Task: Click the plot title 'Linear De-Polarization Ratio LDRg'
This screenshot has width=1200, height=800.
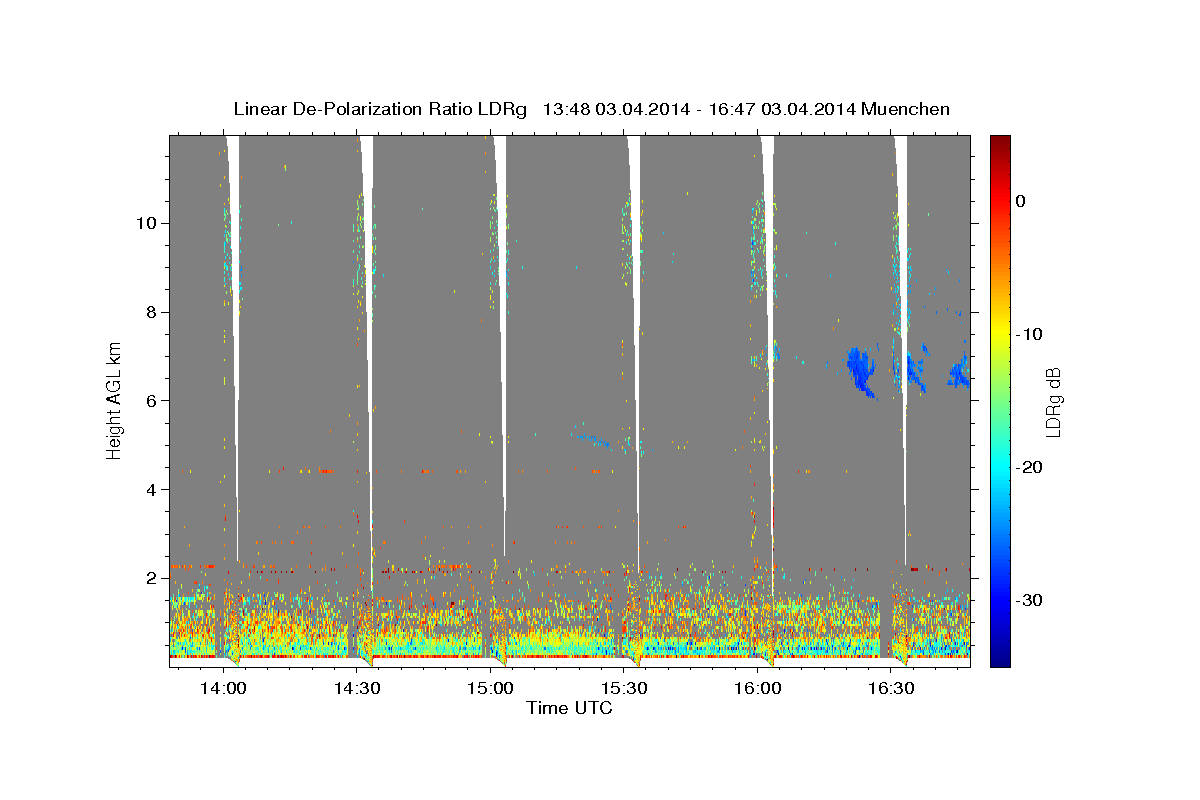Action: coord(379,109)
